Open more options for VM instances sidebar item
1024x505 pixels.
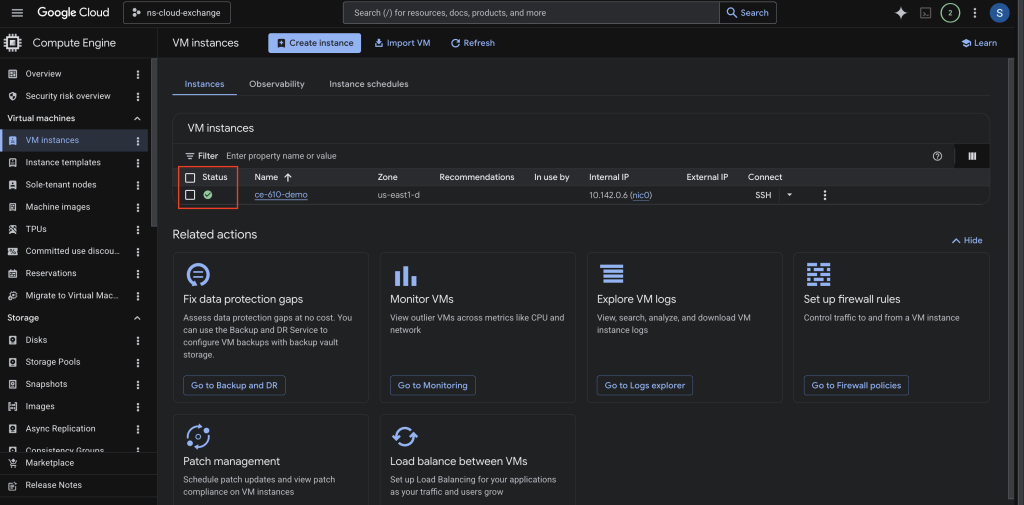point(138,140)
